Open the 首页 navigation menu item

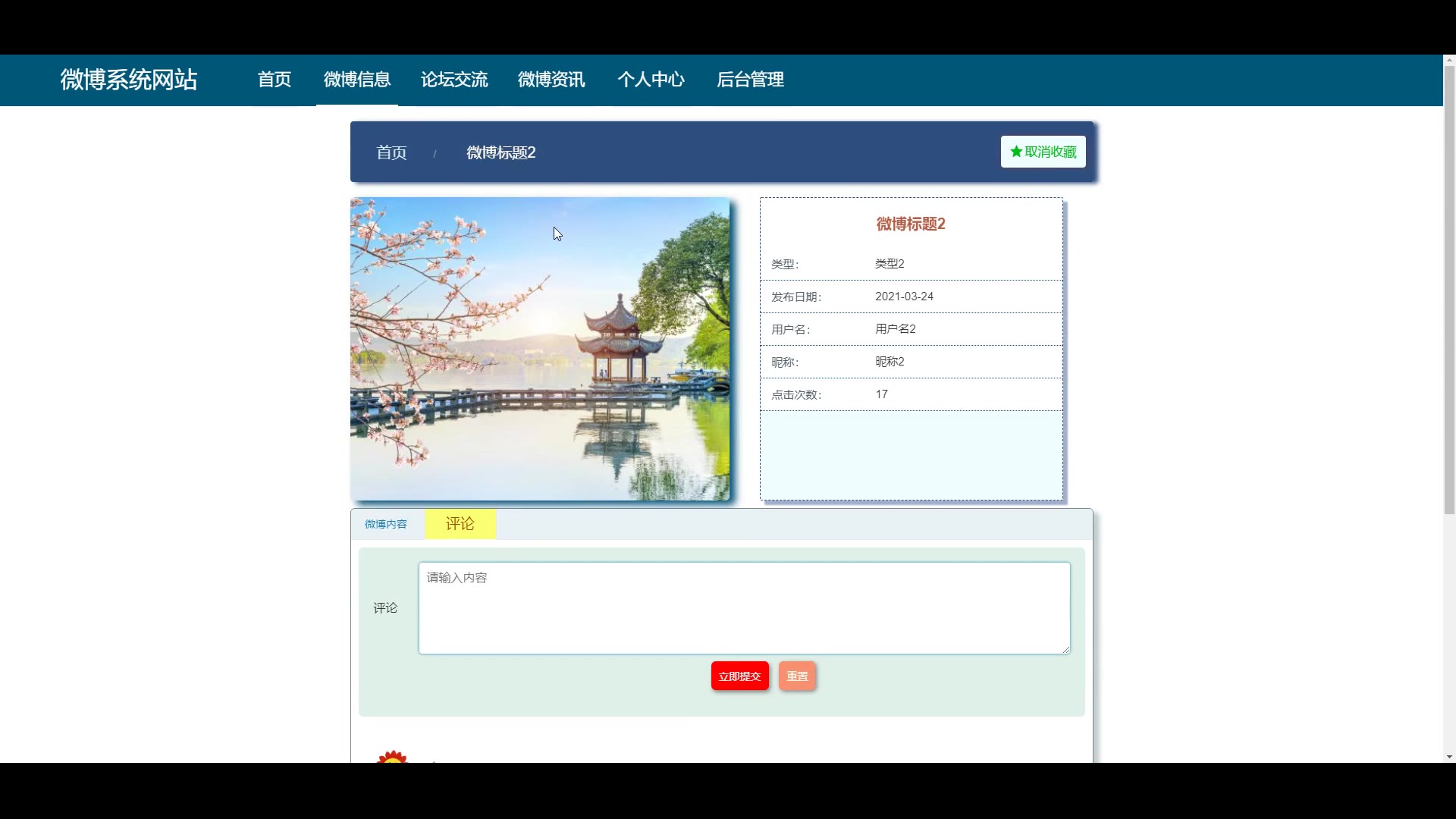(275, 80)
